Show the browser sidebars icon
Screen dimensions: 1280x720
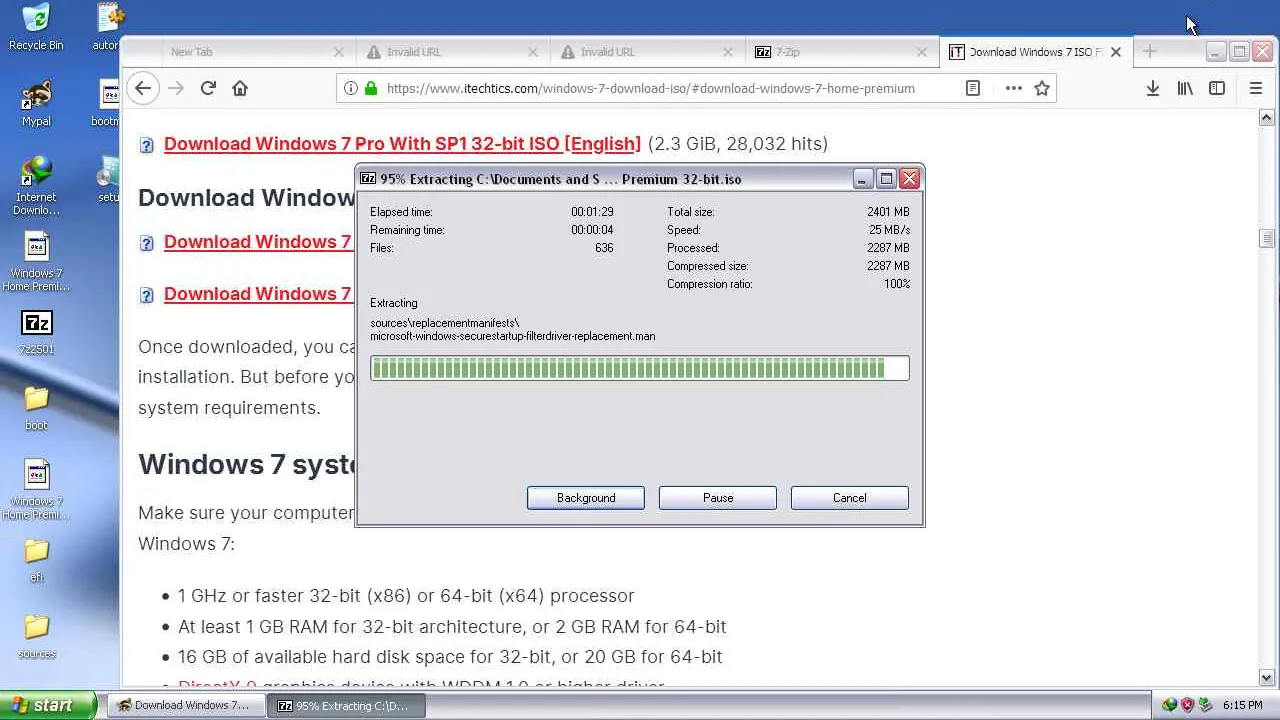pyautogui.click(x=1217, y=88)
